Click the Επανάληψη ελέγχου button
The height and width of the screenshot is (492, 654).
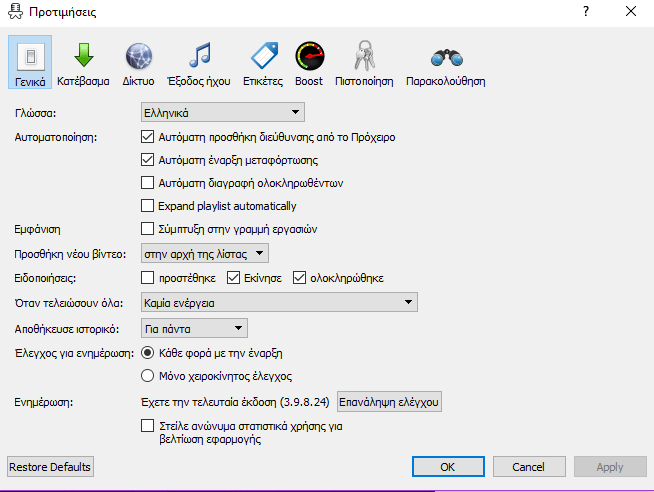coord(389,402)
